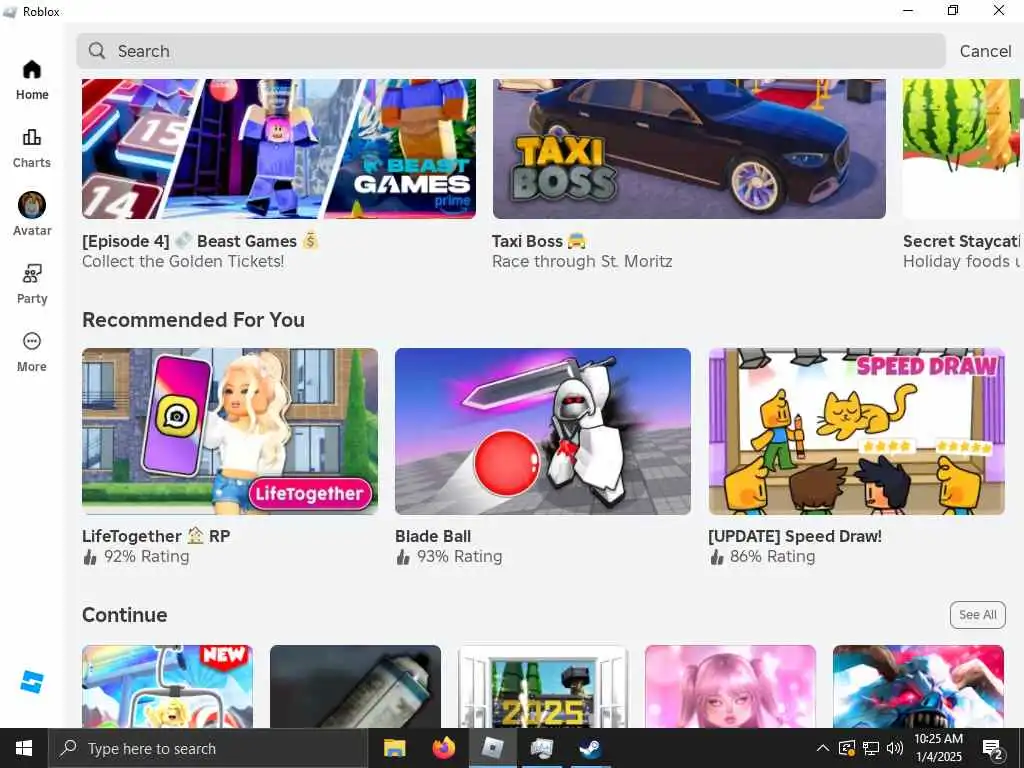This screenshot has width=1024, height=768.
Task: Click the 'Recommended For You' heading
Action: [x=193, y=319]
